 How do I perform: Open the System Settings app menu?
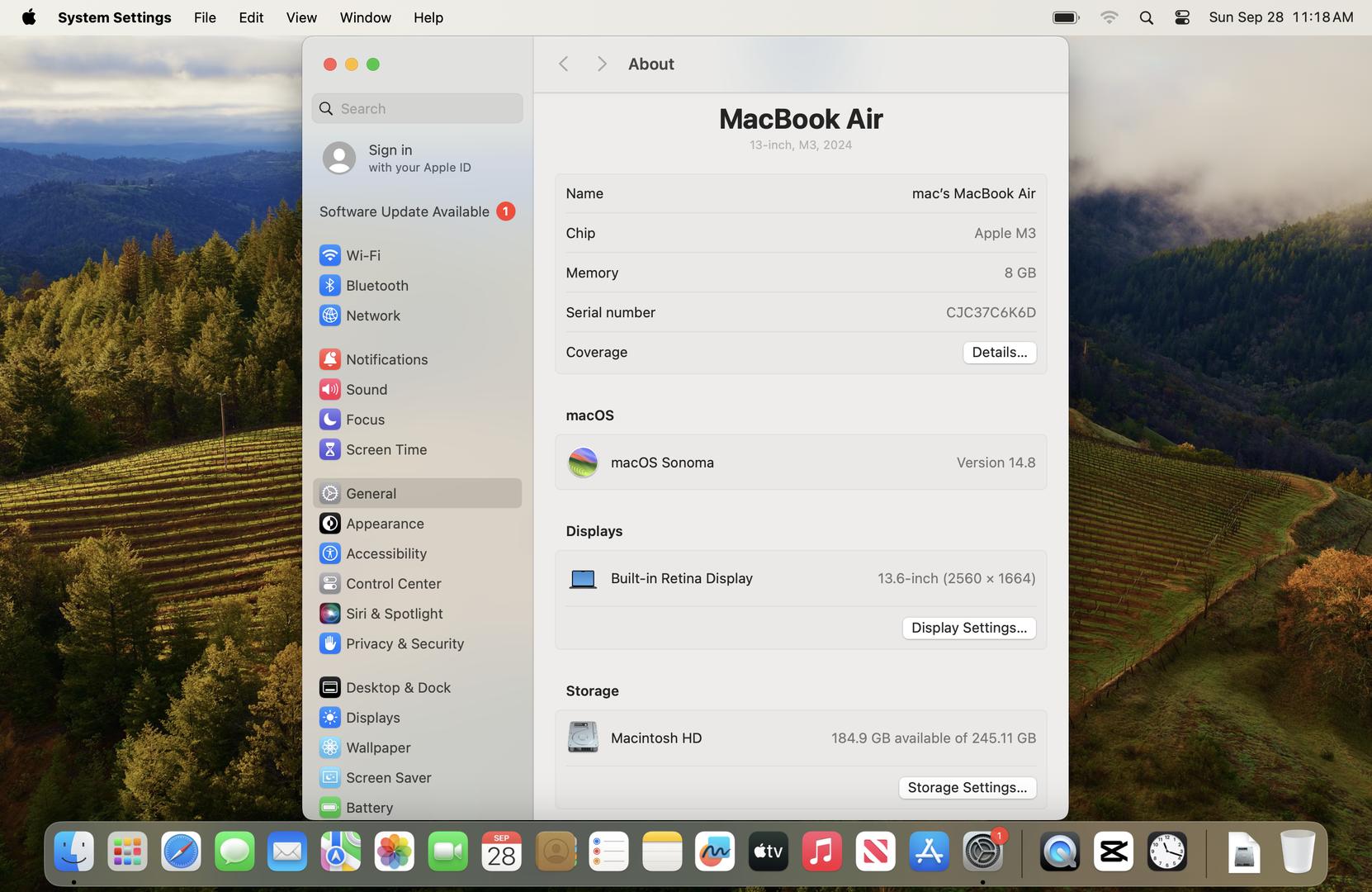click(115, 17)
